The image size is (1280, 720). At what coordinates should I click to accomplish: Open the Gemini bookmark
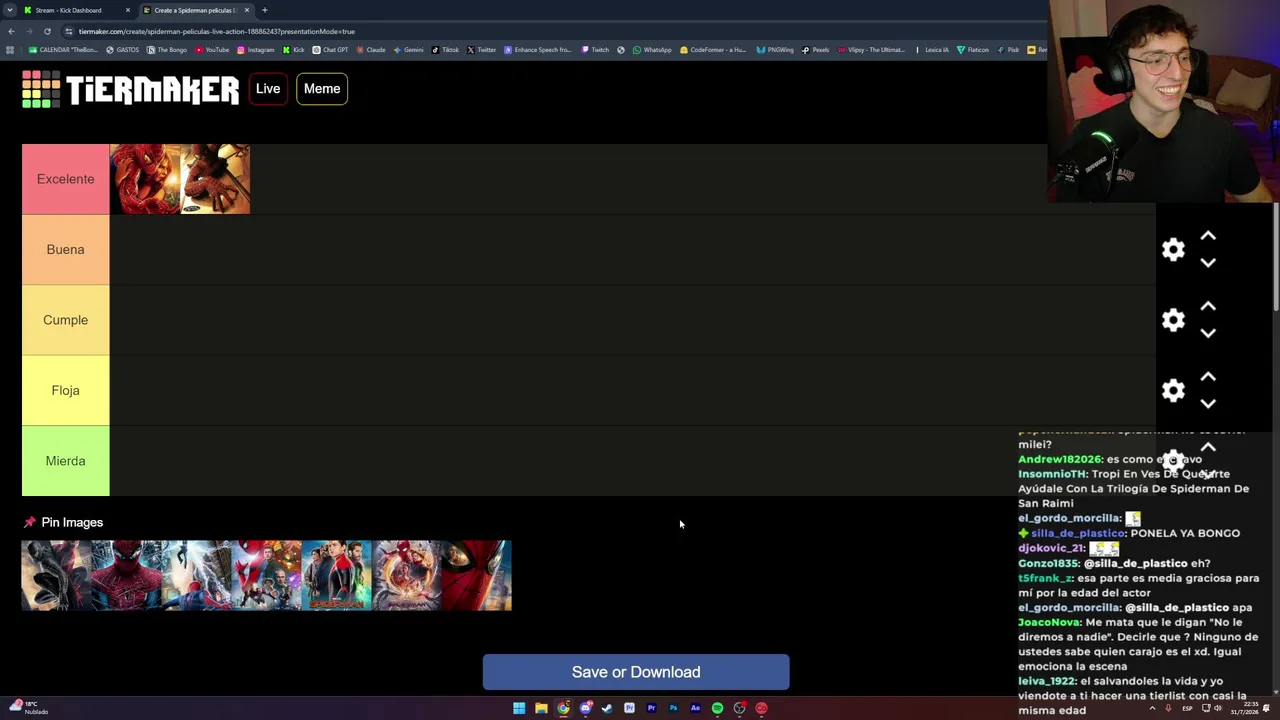(409, 50)
